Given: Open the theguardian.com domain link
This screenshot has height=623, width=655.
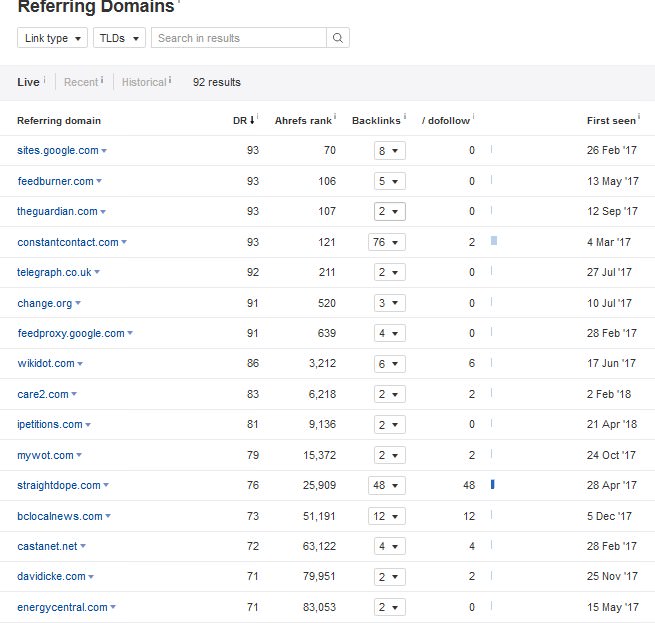Looking at the screenshot, I should pos(57,211).
